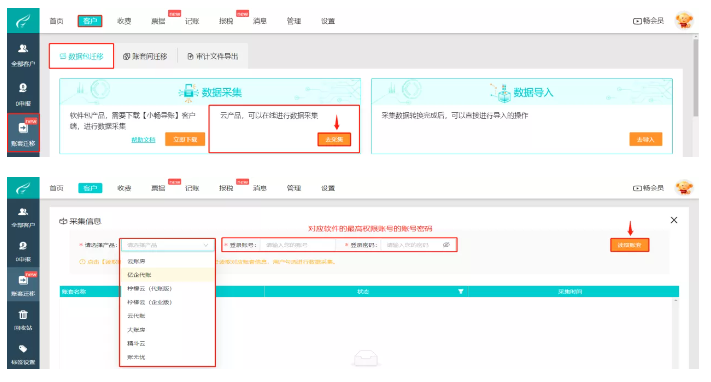Open 消息 menu in the lower screenshot
Image resolution: width=711 pixels, height=382 pixels.
[260, 188]
